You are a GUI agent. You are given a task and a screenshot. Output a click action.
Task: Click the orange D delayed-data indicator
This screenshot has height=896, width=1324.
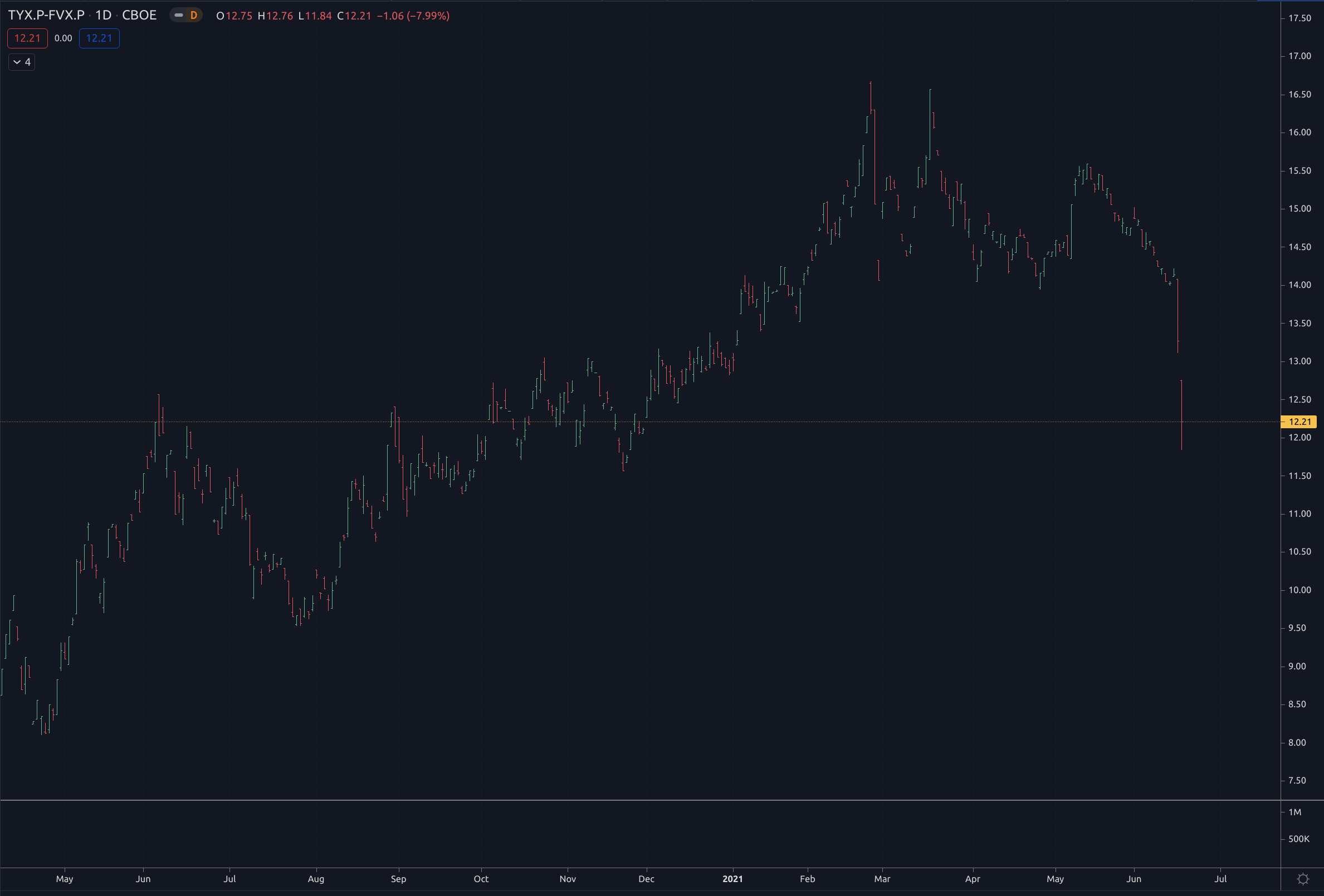(x=194, y=16)
